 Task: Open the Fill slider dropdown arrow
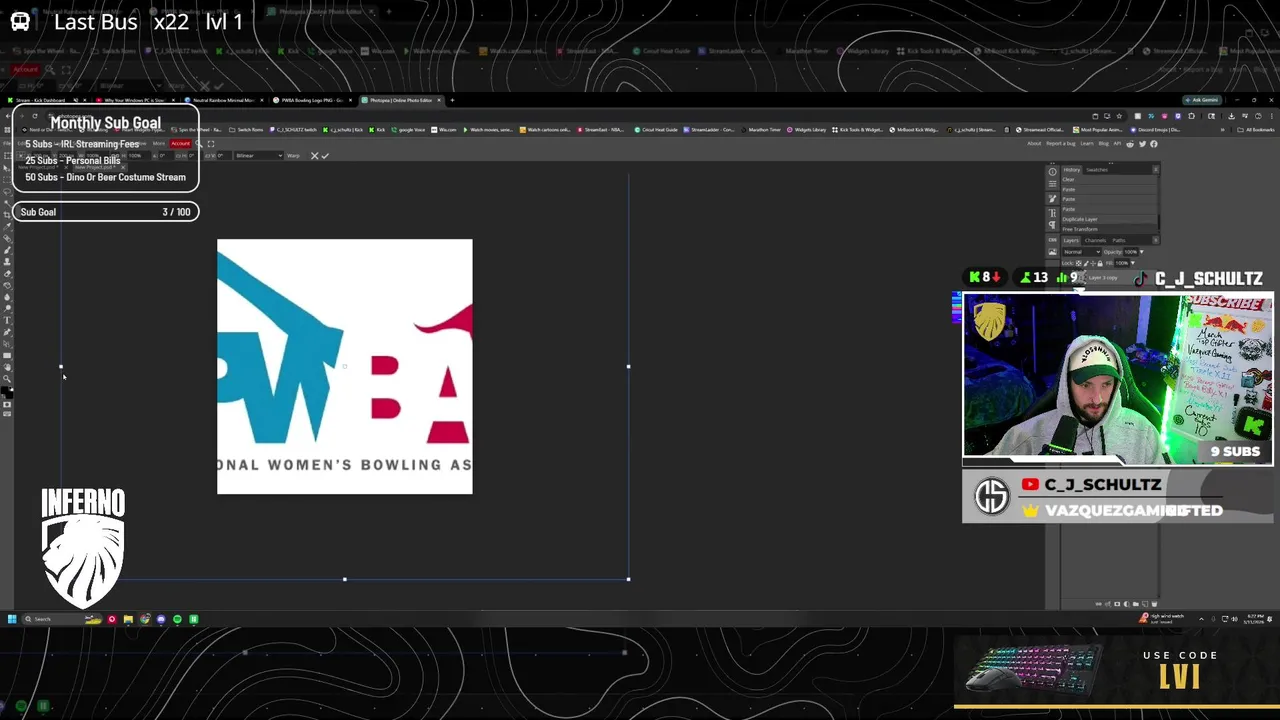1133,263
